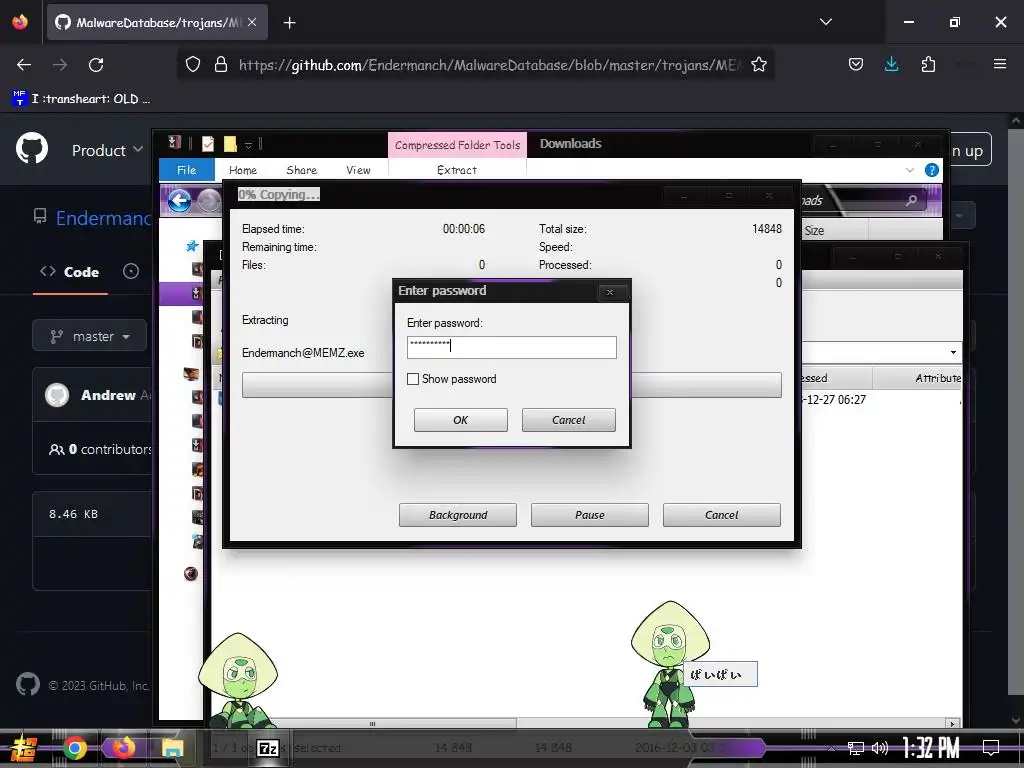Pause the extraction progress
1024x768 pixels.
tap(590, 515)
